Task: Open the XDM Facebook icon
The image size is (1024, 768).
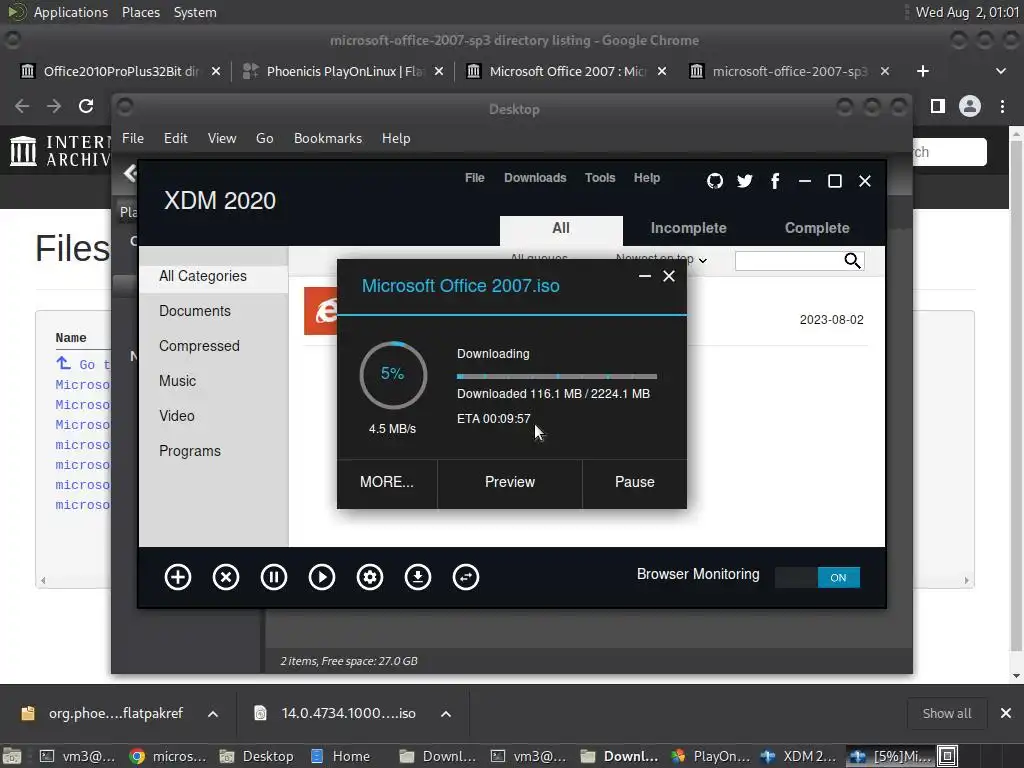Action: 775,181
